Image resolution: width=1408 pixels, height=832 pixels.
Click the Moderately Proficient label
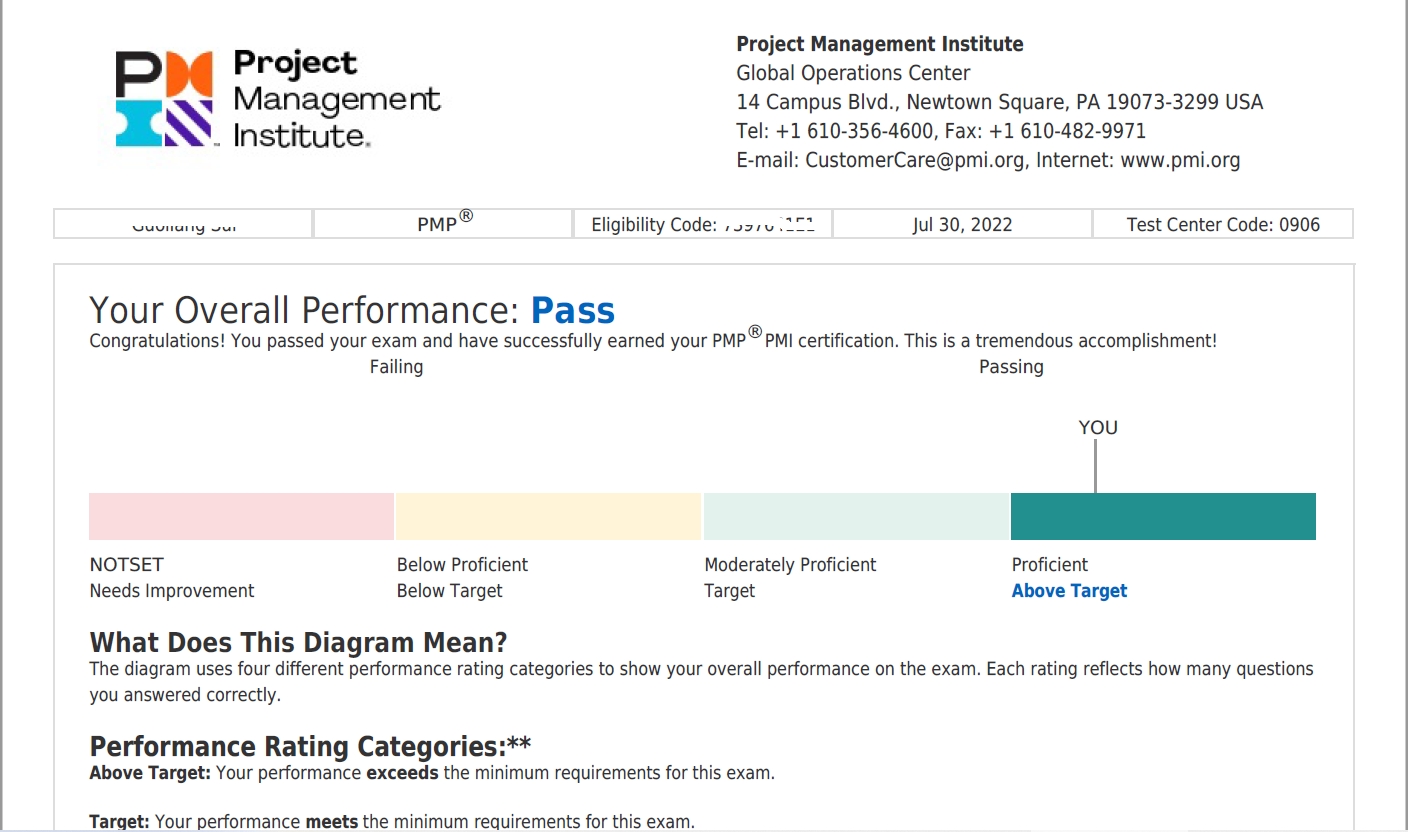[x=790, y=565]
